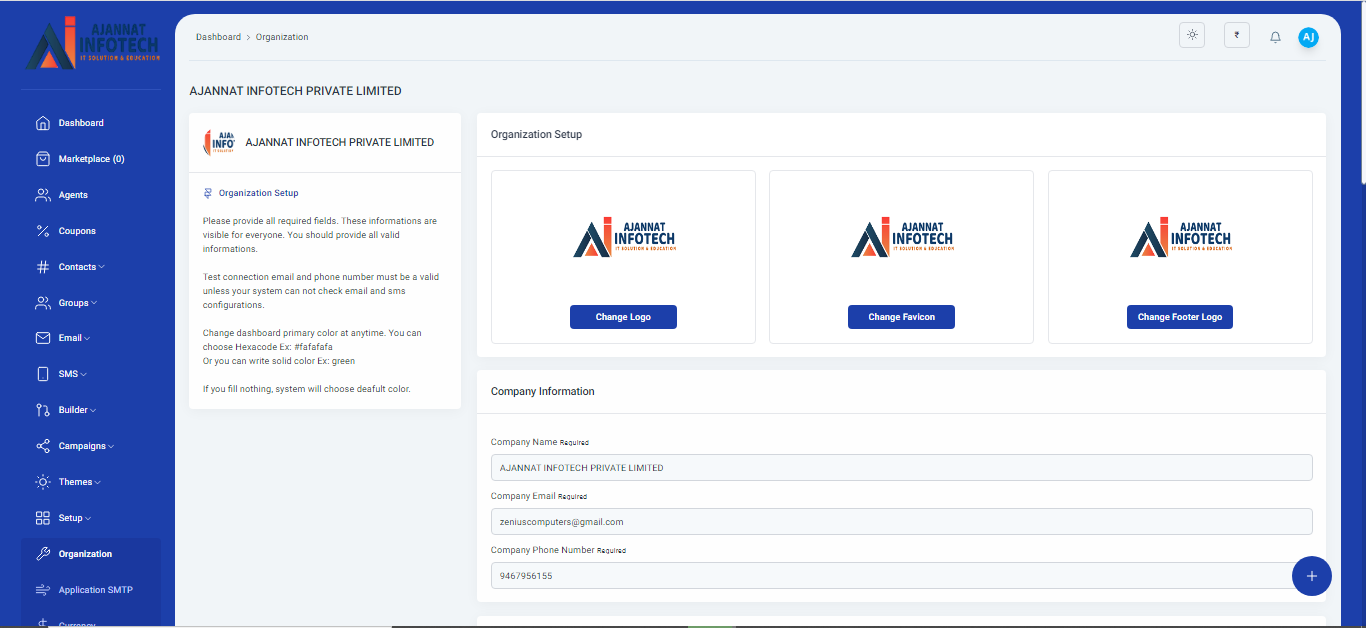Screen dimensions: 1366x628
Task: Toggle the light/dark theme sun icon
Action: (1192, 36)
